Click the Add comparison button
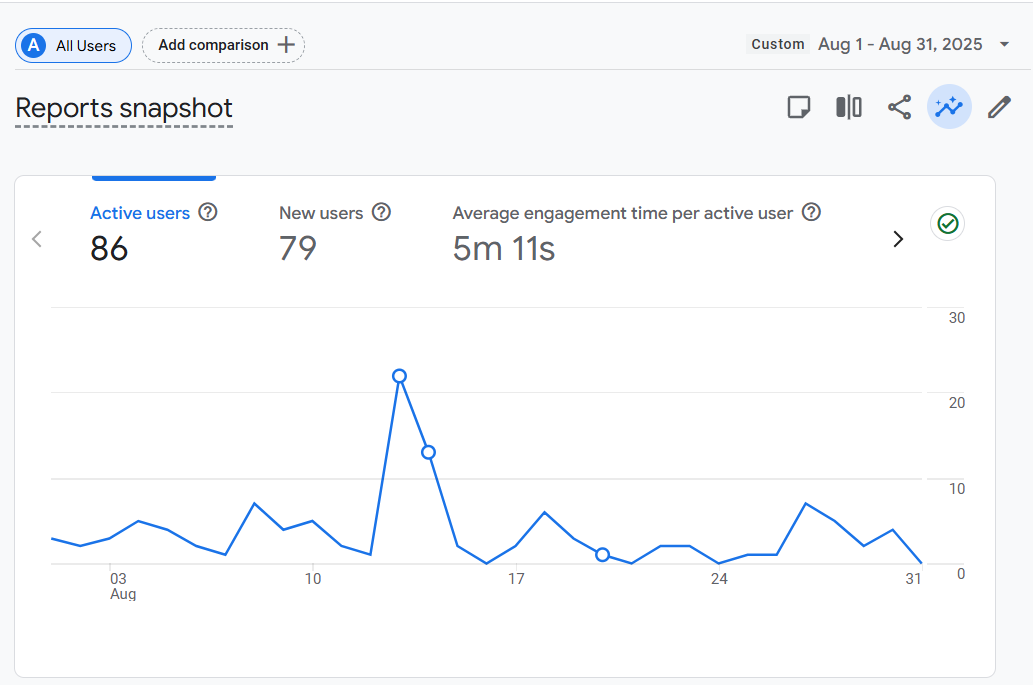 tap(224, 45)
